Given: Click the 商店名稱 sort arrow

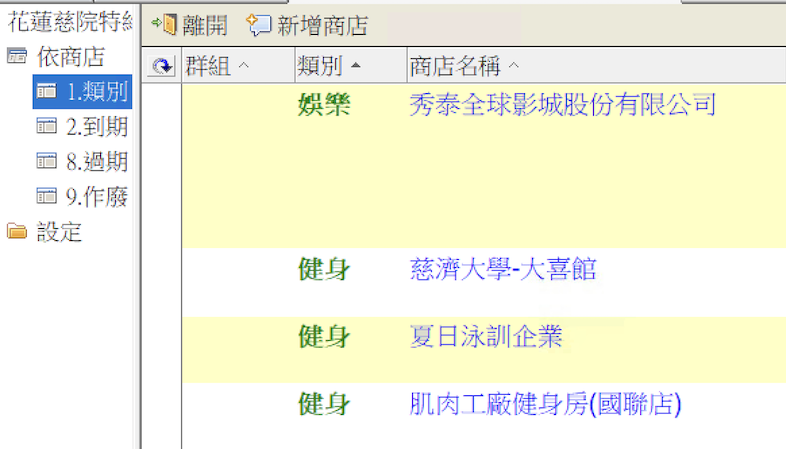Looking at the screenshot, I should click(x=514, y=65).
